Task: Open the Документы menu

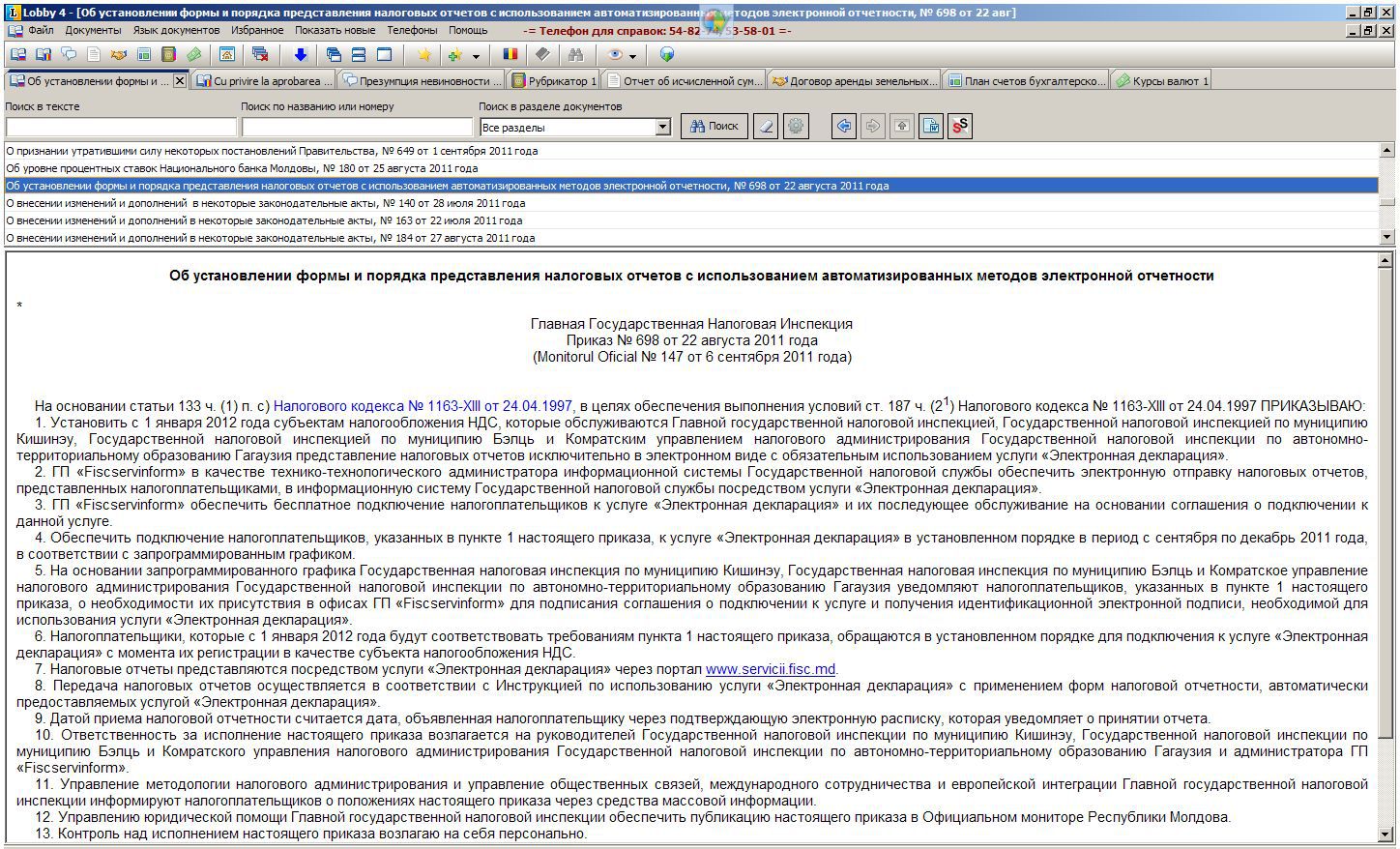Action: tap(94, 30)
